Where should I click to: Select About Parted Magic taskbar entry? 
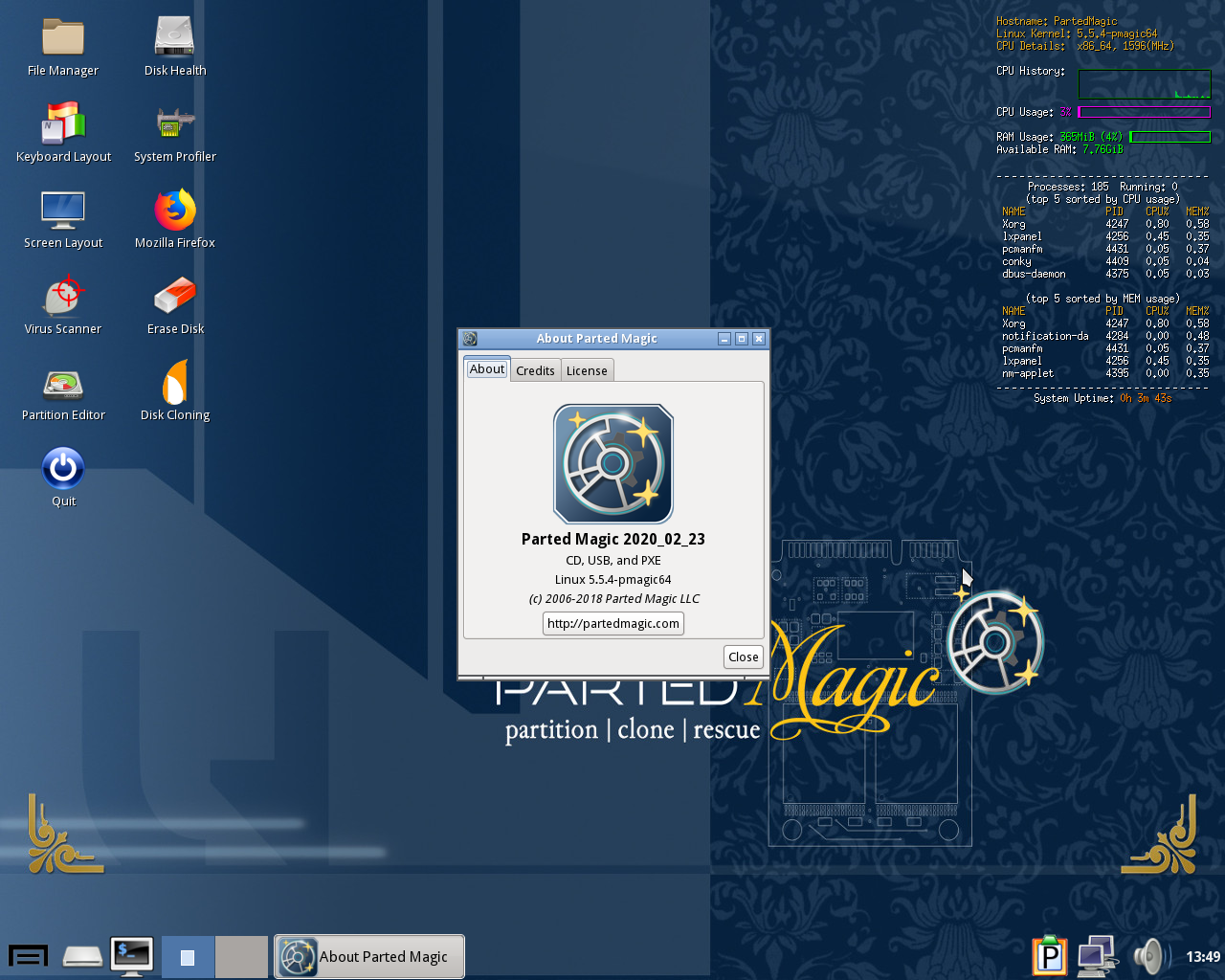369,956
